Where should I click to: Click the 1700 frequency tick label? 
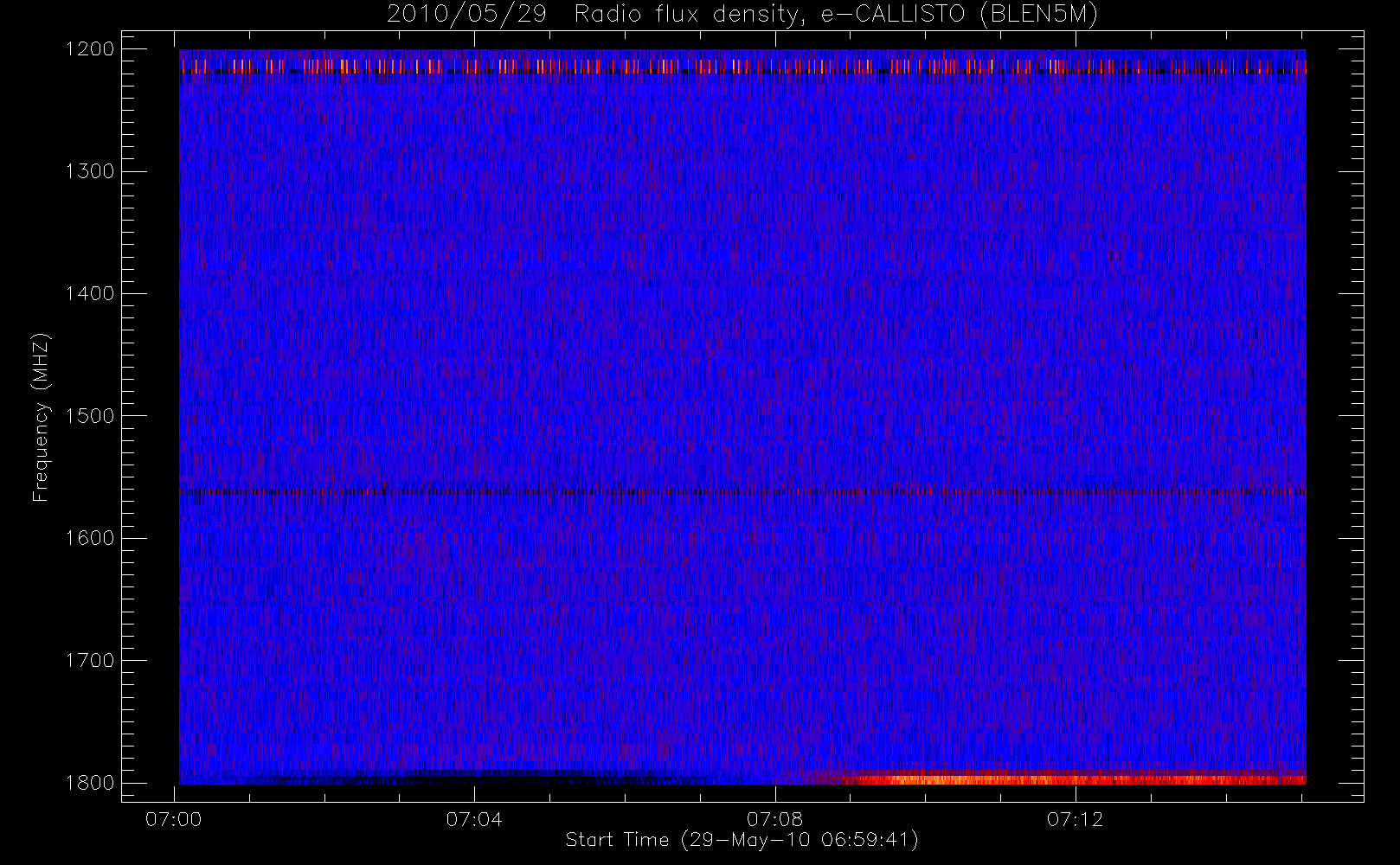coord(90,661)
